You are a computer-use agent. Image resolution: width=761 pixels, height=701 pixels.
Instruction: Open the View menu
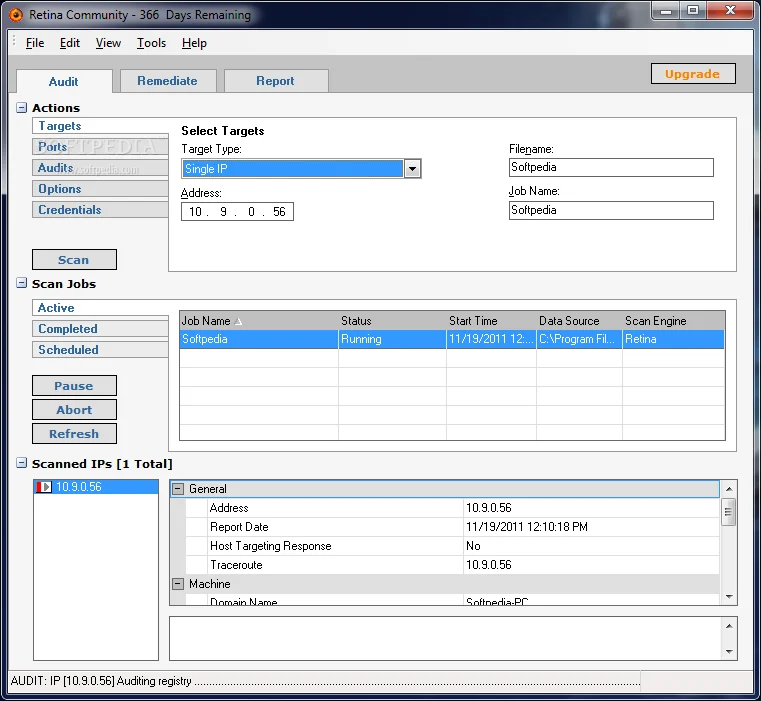[108, 43]
